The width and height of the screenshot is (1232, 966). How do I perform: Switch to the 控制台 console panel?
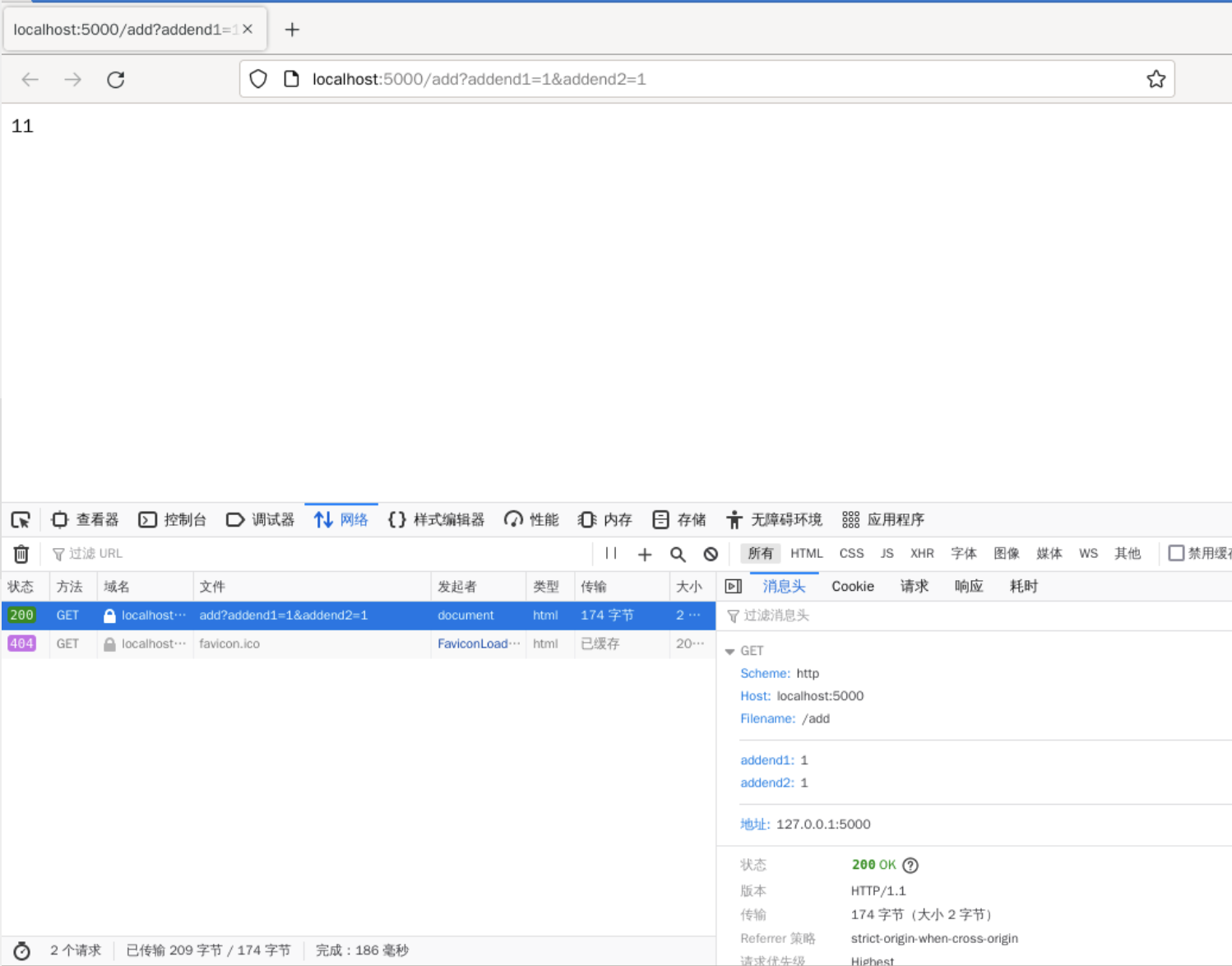pyautogui.click(x=173, y=520)
